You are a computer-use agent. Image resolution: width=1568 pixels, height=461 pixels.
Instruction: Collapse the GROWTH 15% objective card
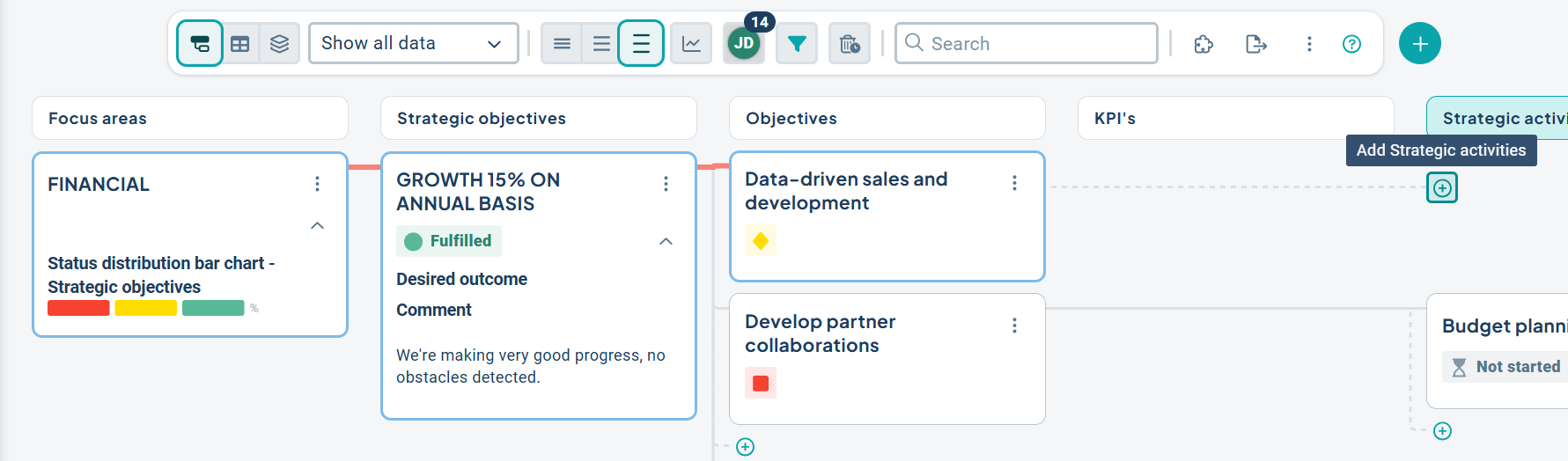point(666,241)
